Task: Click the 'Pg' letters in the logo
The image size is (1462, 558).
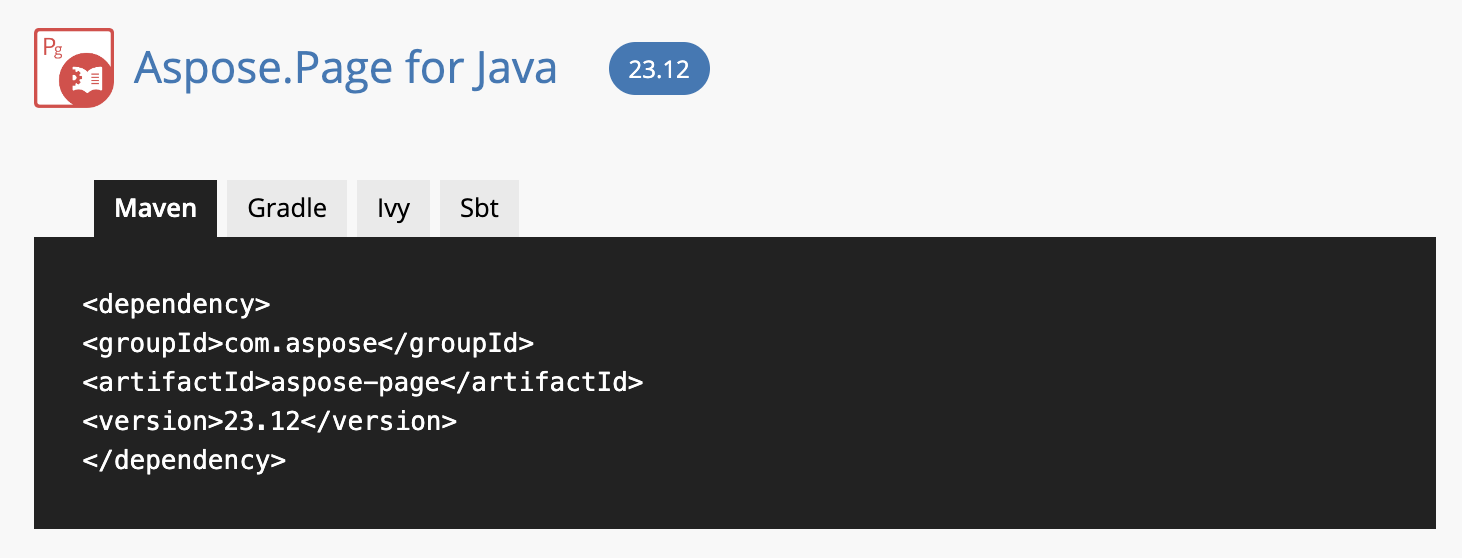Action: pos(52,46)
